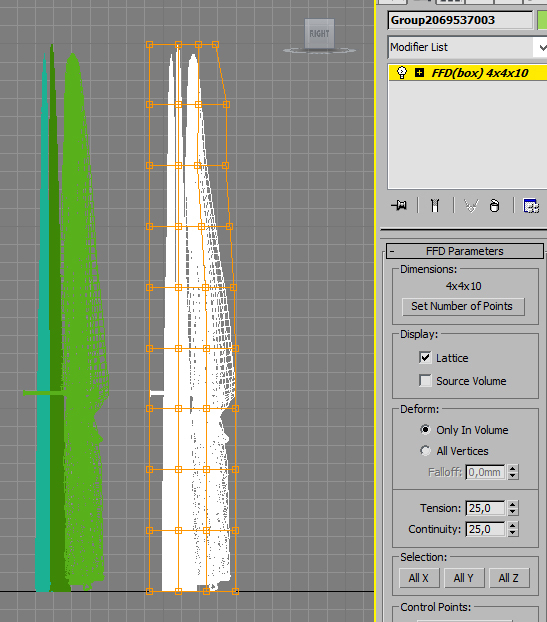
Task: Toggle FFD modifier lightbulb icon
Action: (402, 73)
